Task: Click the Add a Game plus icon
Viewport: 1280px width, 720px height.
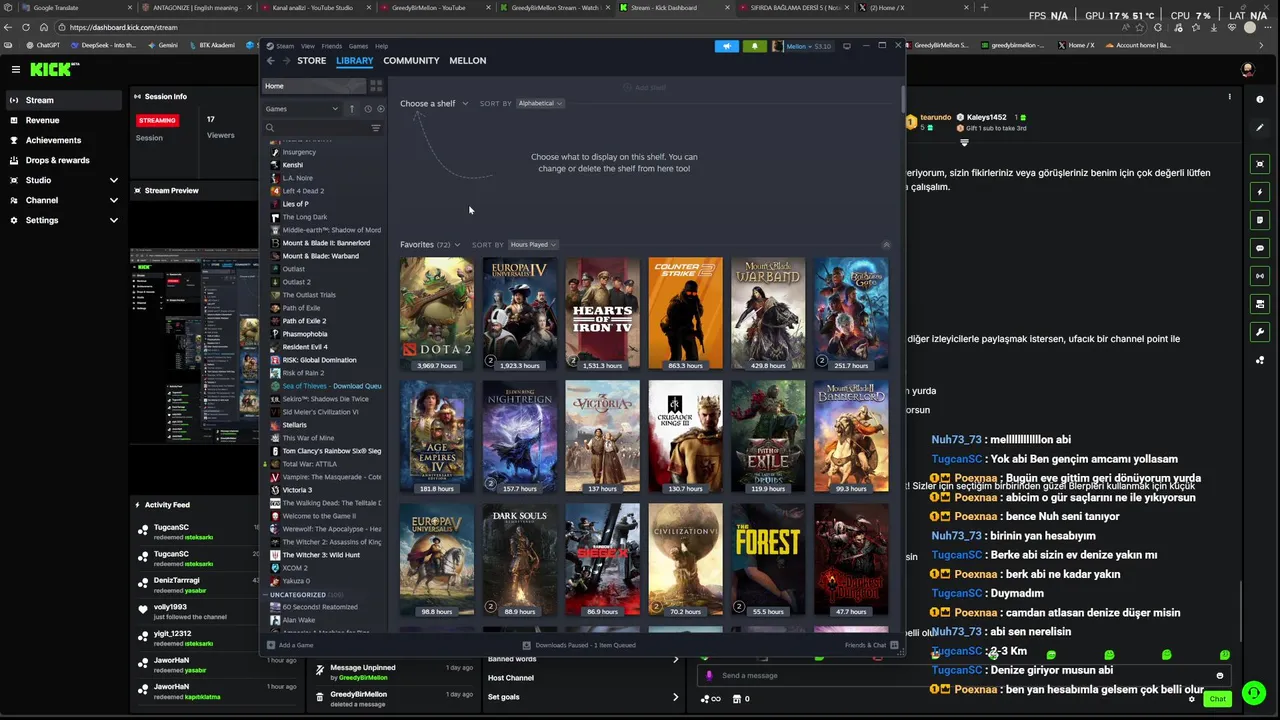Action: click(x=271, y=645)
